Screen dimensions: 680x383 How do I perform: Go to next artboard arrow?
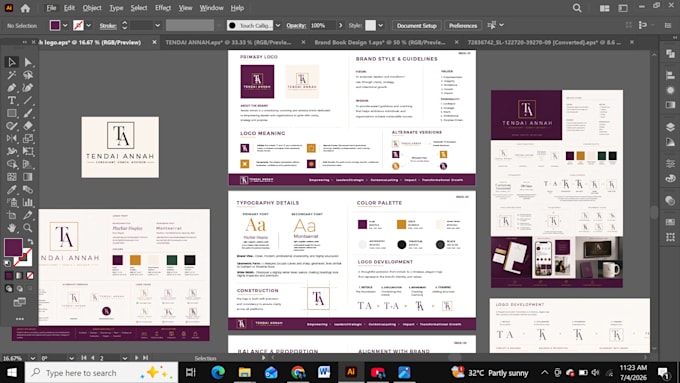[137, 358]
